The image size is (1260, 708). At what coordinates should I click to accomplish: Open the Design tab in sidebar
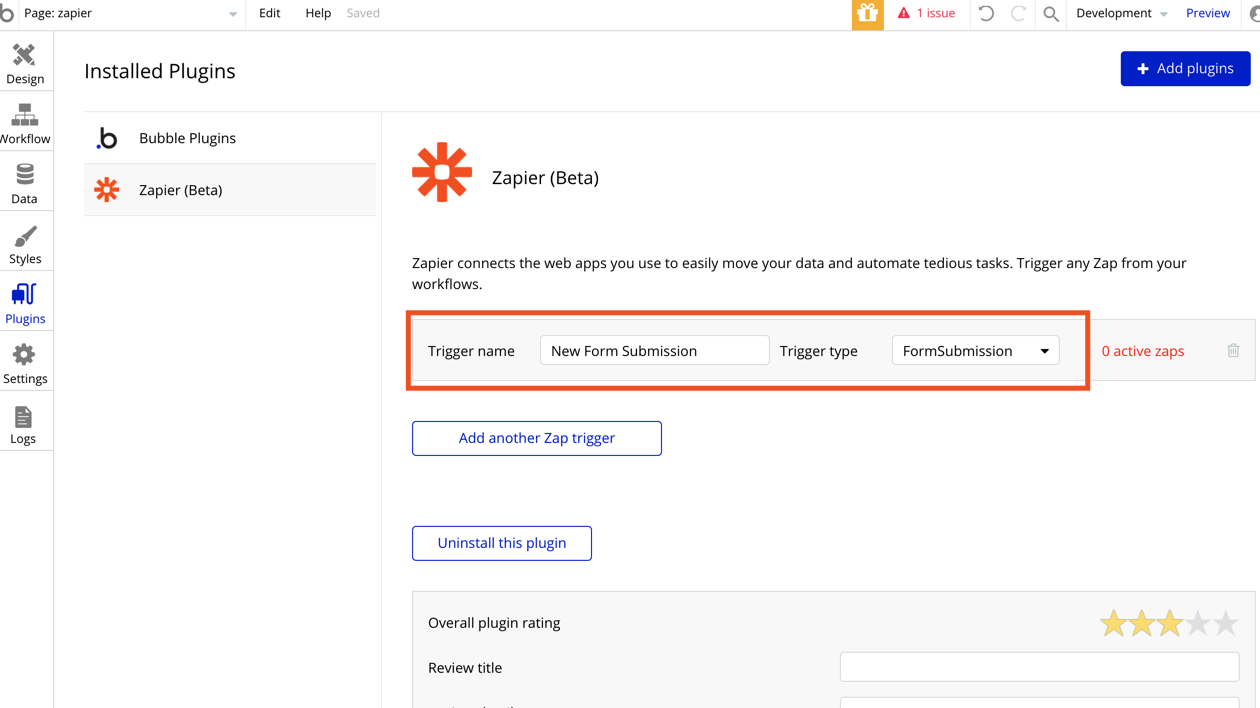pyautogui.click(x=25, y=64)
